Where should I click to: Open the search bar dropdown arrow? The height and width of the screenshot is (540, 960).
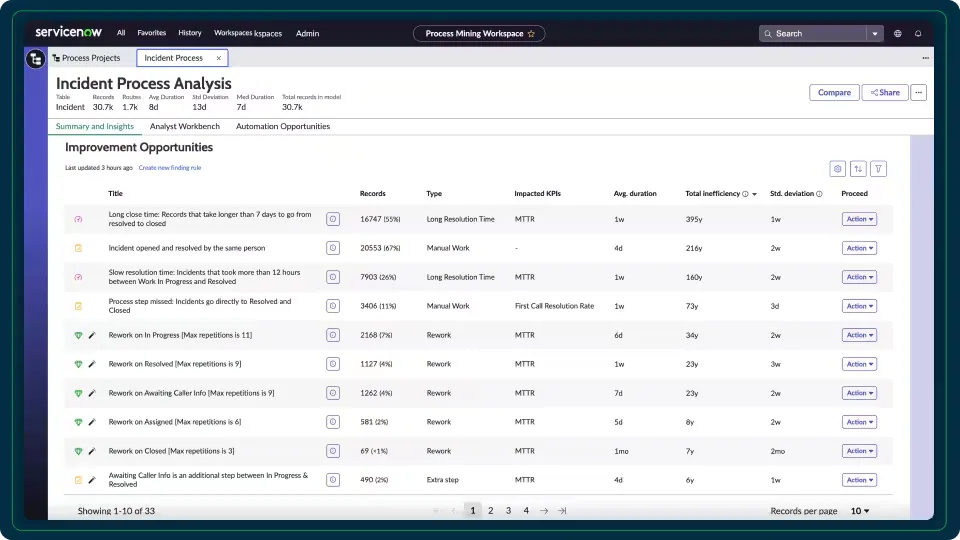(875, 33)
